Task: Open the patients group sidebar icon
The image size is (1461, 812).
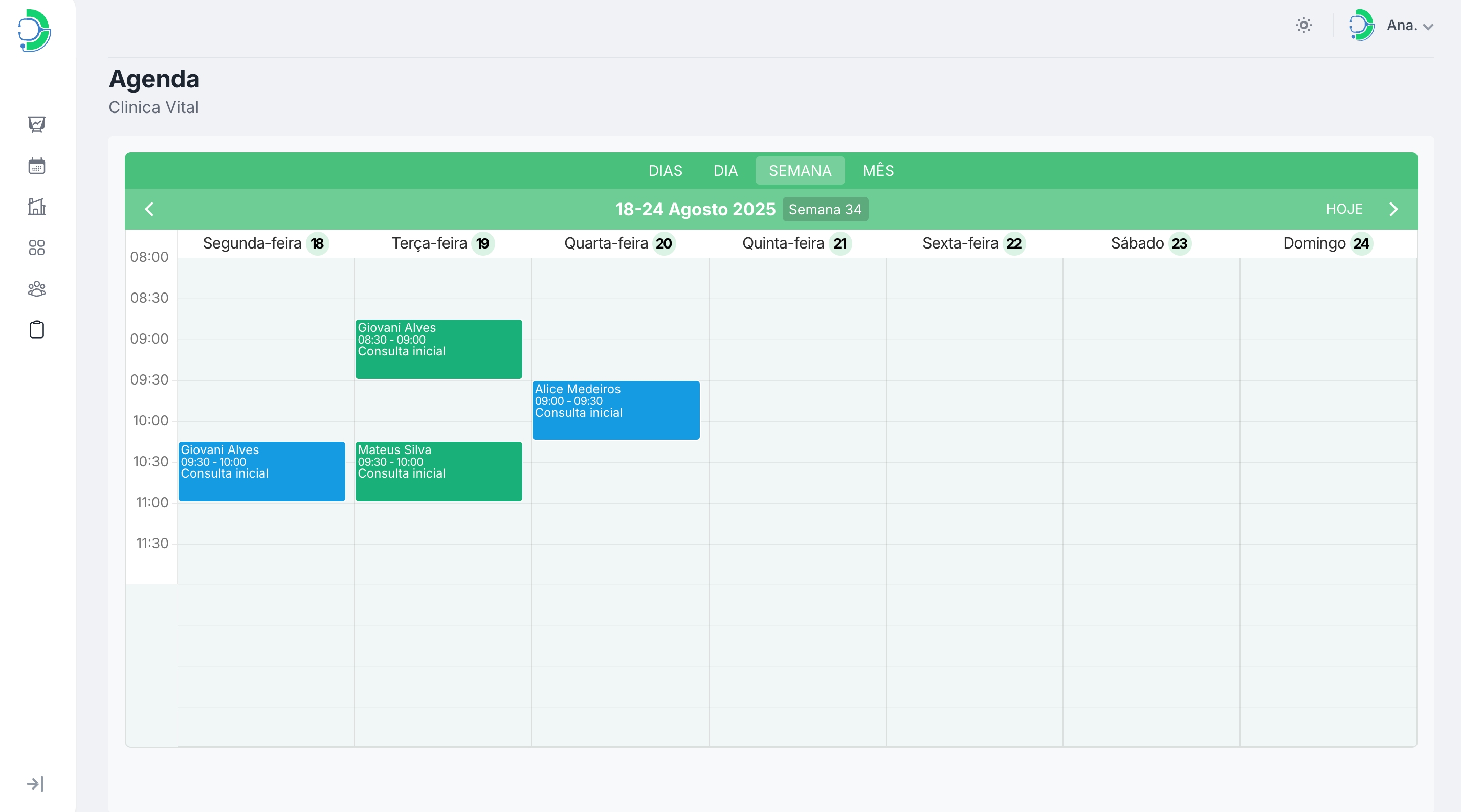Action: click(37, 288)
